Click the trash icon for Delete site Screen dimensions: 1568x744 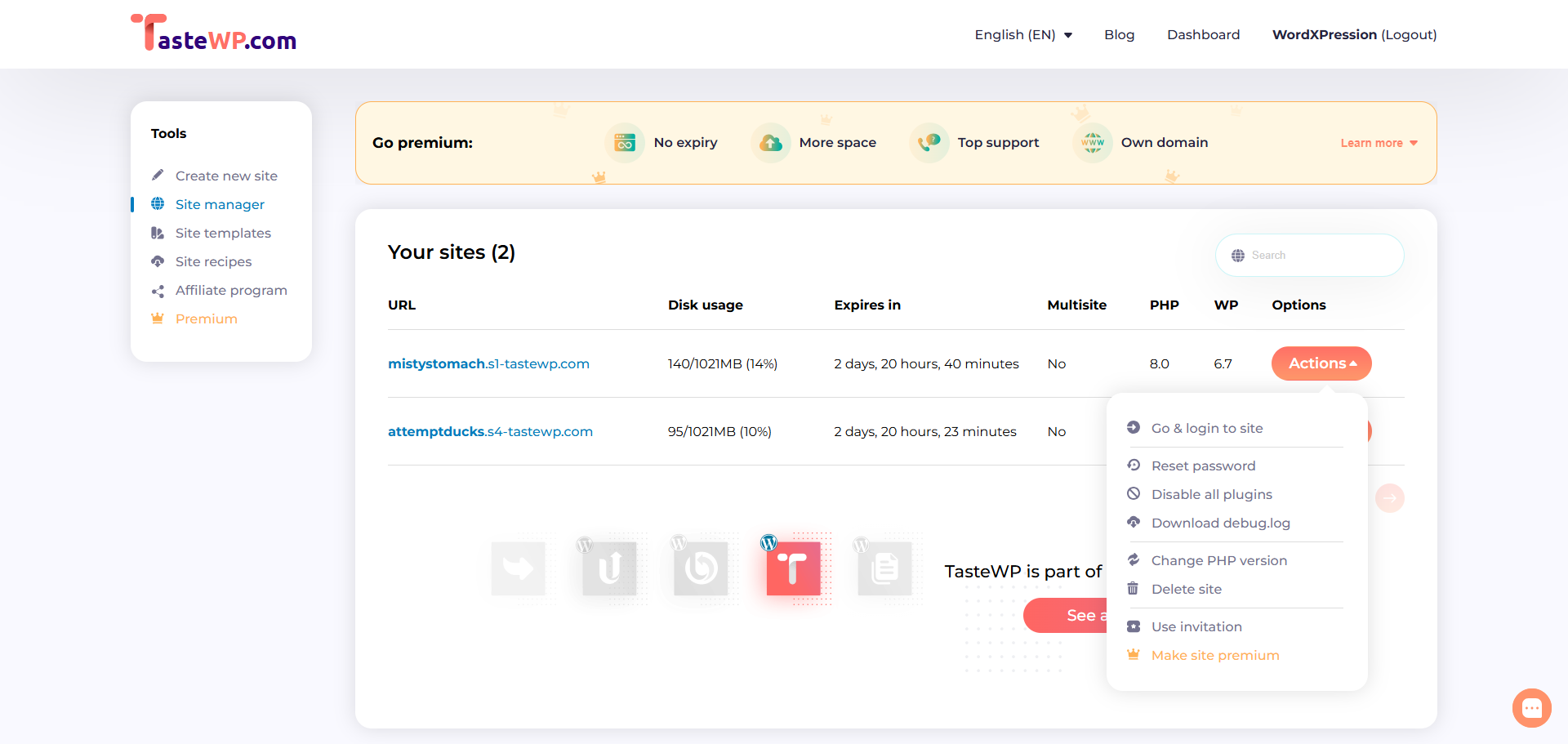coord(1133,589)
